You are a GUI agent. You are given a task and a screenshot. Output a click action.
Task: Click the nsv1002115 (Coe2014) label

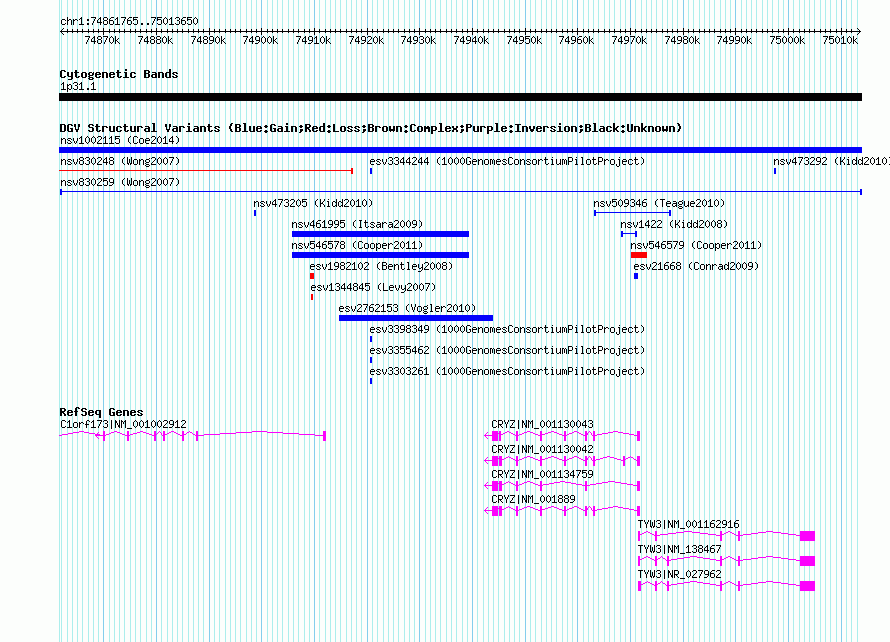coord(120,140)
